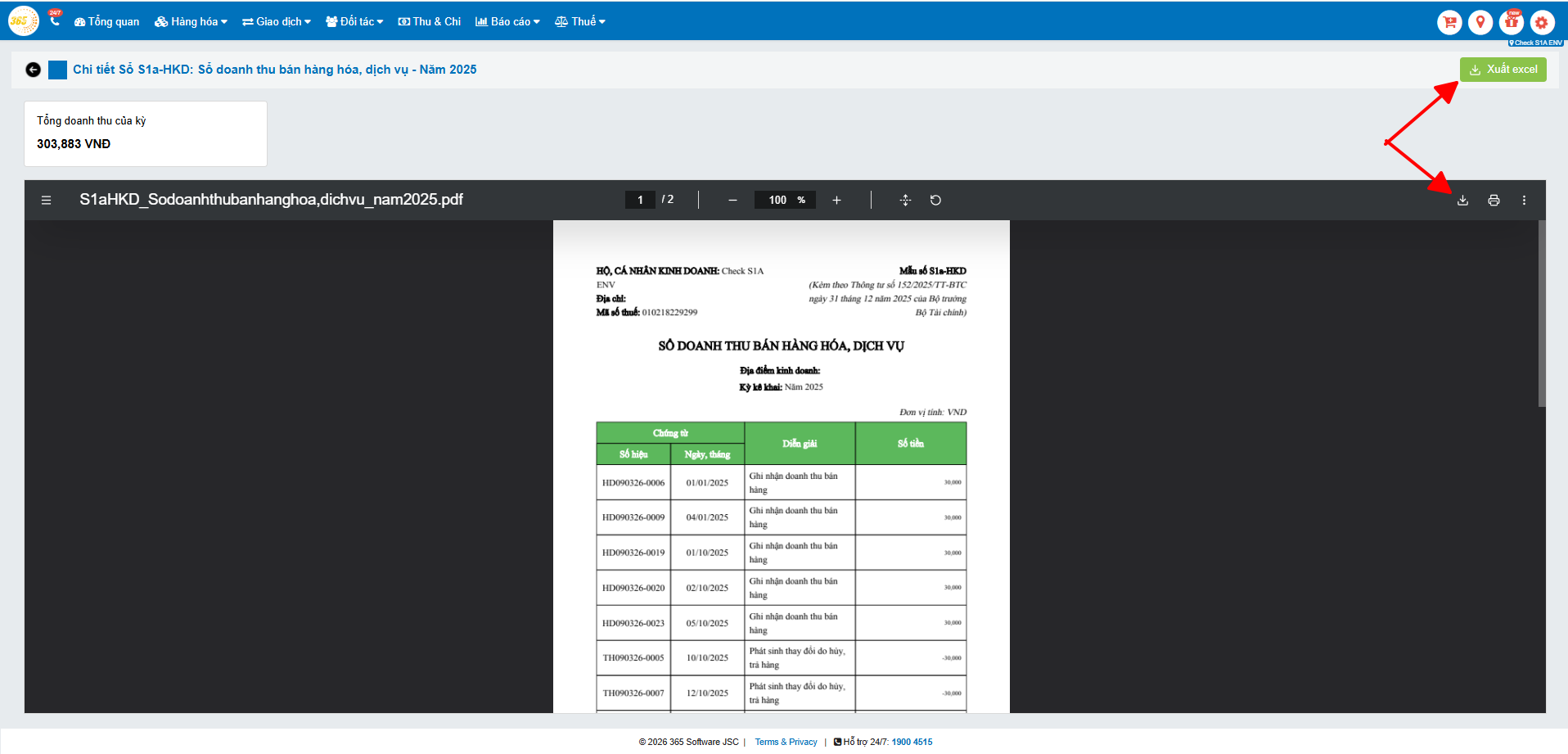Screen dimensions: 1568x754
Task: Expand the Hàng hóa dropdown menu
Action: pyautogui.click(x=191, y=22)
